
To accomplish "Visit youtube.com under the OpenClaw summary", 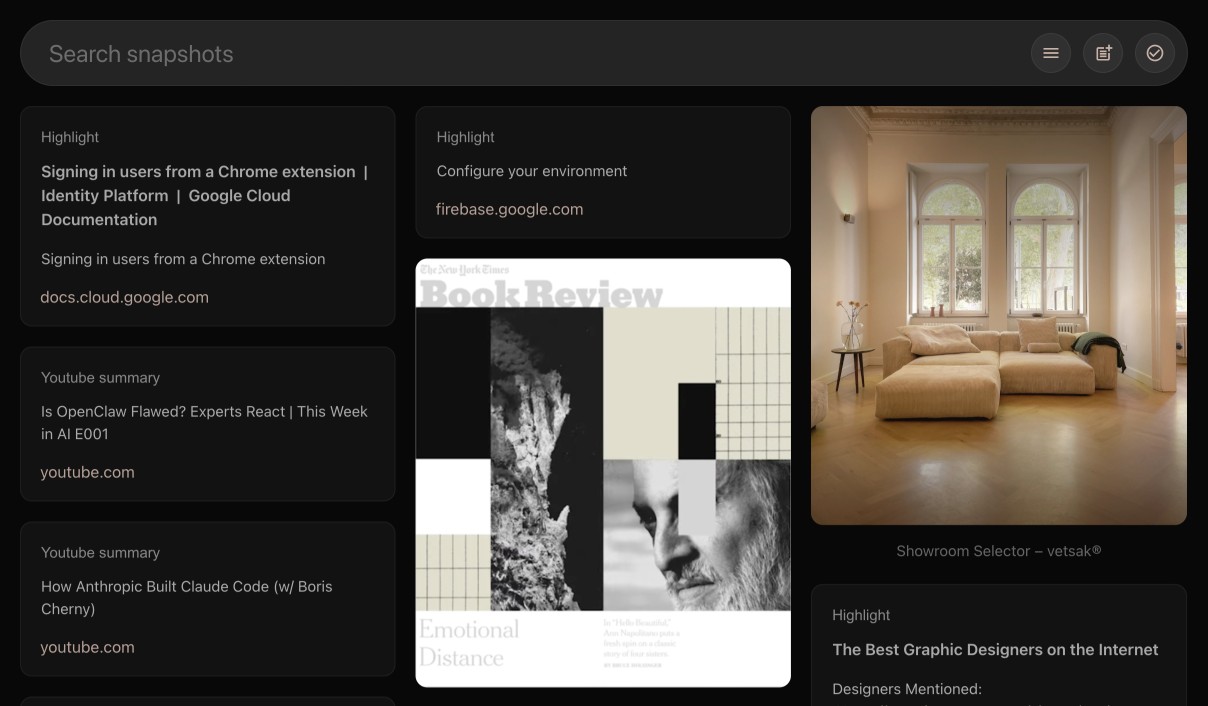I will [87, 472].
